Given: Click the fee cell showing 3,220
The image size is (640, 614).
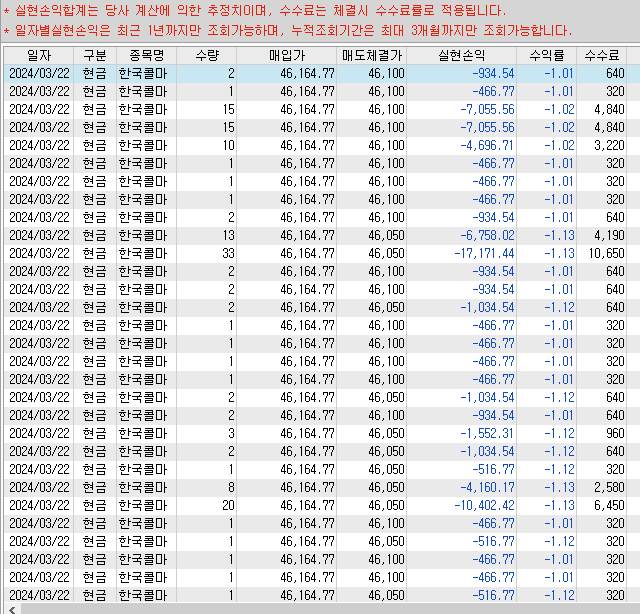Looking at the screenshot, I should tap(602, 145).
